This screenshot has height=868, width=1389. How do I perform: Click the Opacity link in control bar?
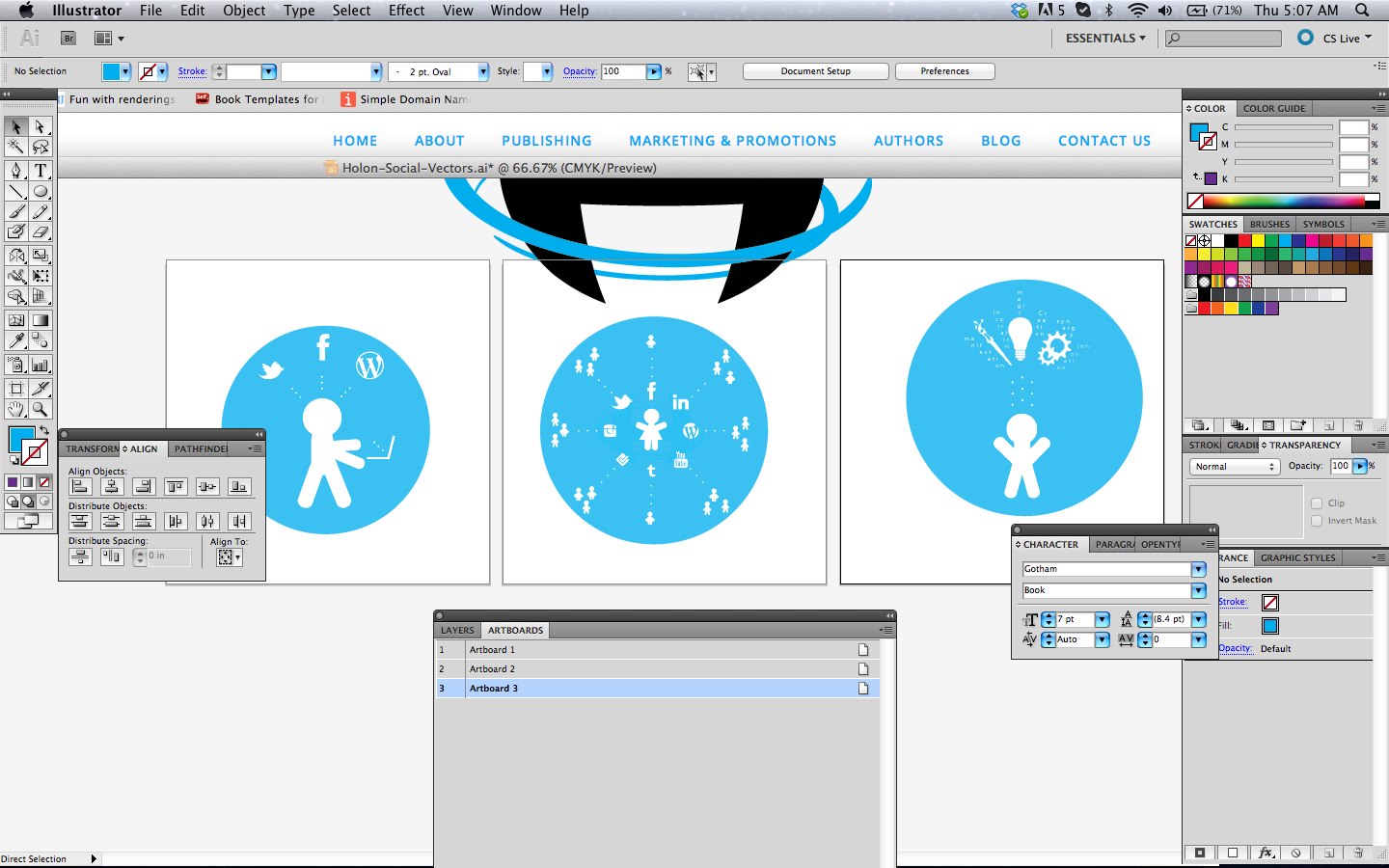[580, 71]
